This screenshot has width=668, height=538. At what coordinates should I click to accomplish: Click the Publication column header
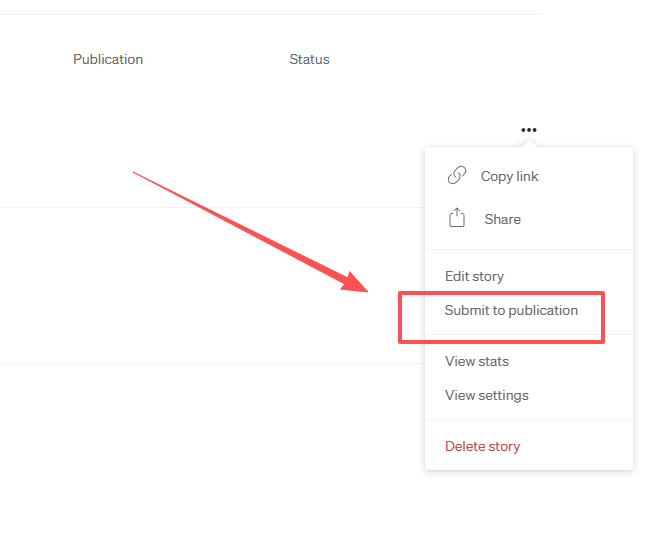pyautogui.click(x=108, y=59)
